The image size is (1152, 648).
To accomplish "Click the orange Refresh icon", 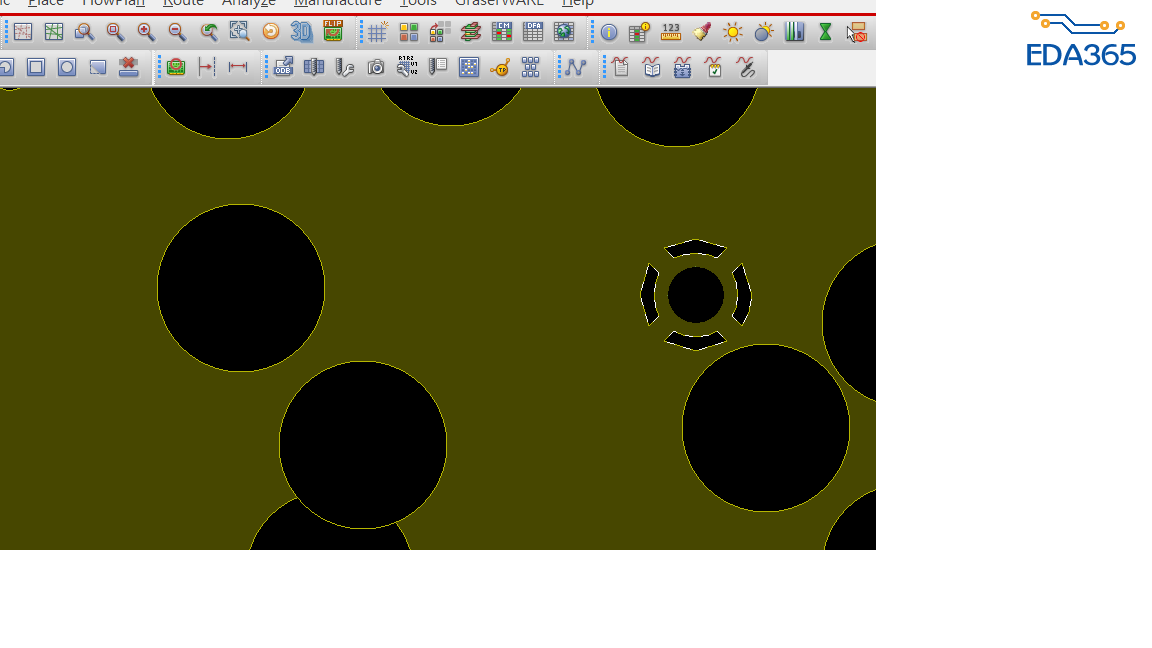I will (271, 32).
